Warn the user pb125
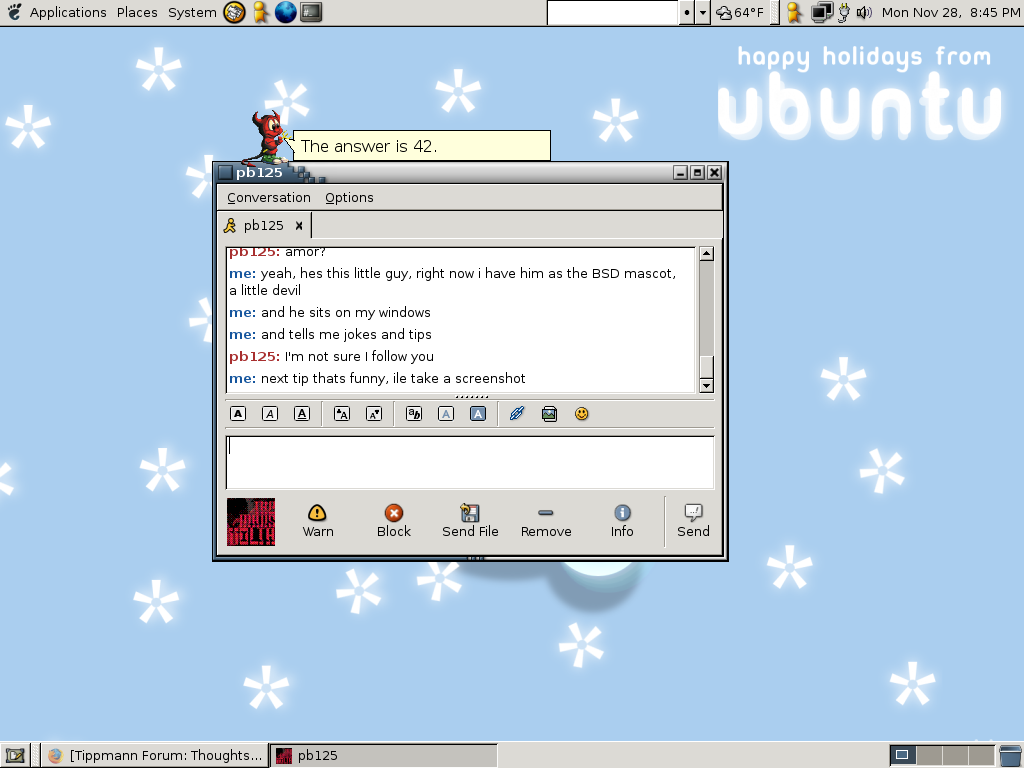Screen dimensions: 1024x768 [318, 521]
